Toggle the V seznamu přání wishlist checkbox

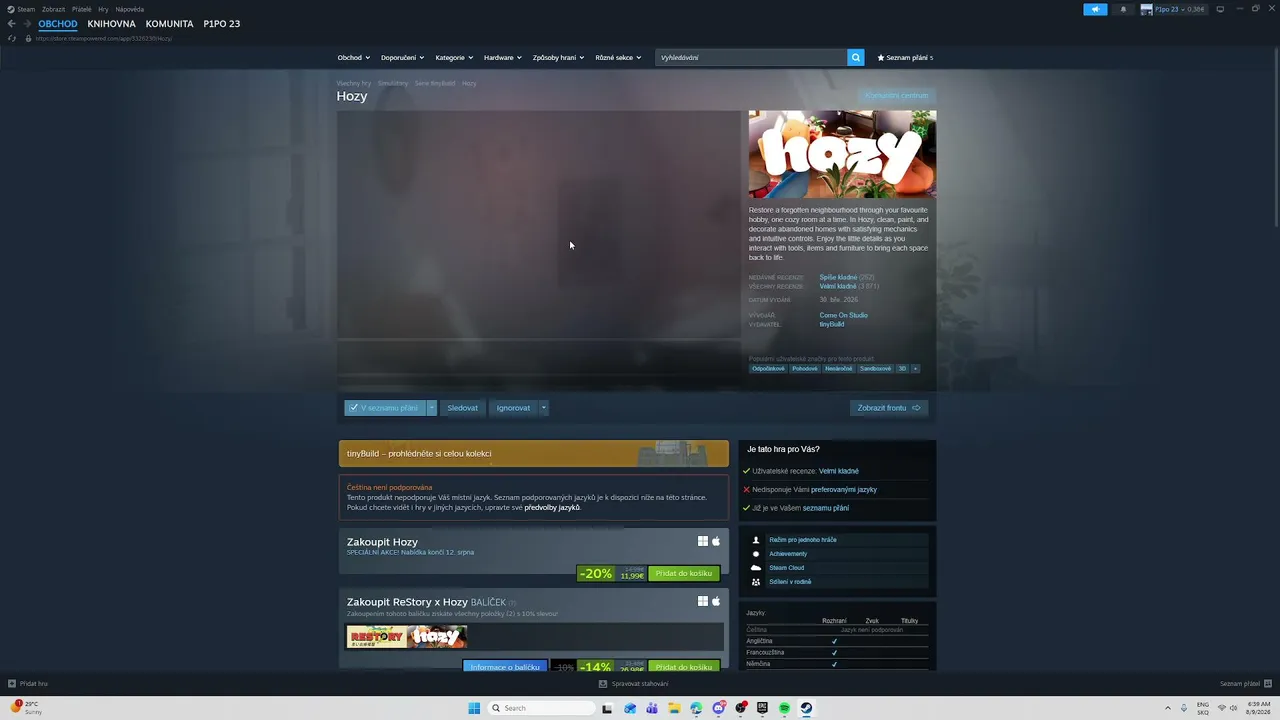click(x=353, y=408)
